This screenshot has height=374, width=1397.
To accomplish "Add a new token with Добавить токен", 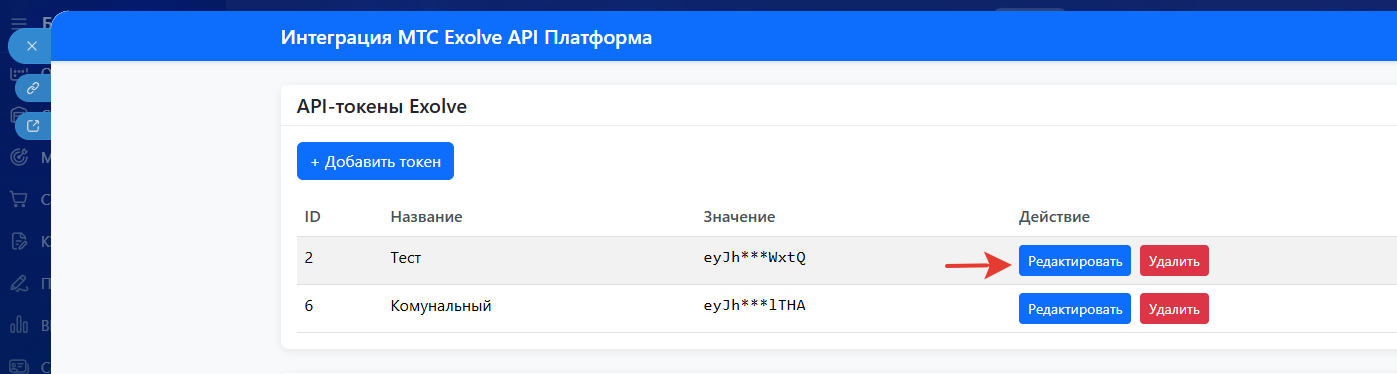I will pyautogui.click(x=375, y=161).
